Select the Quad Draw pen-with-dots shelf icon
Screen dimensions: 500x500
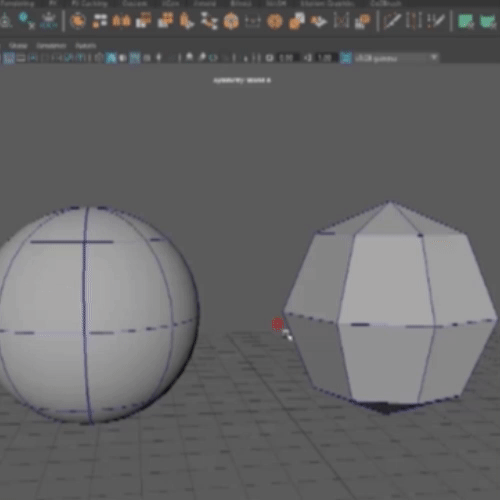click(436, 21)
